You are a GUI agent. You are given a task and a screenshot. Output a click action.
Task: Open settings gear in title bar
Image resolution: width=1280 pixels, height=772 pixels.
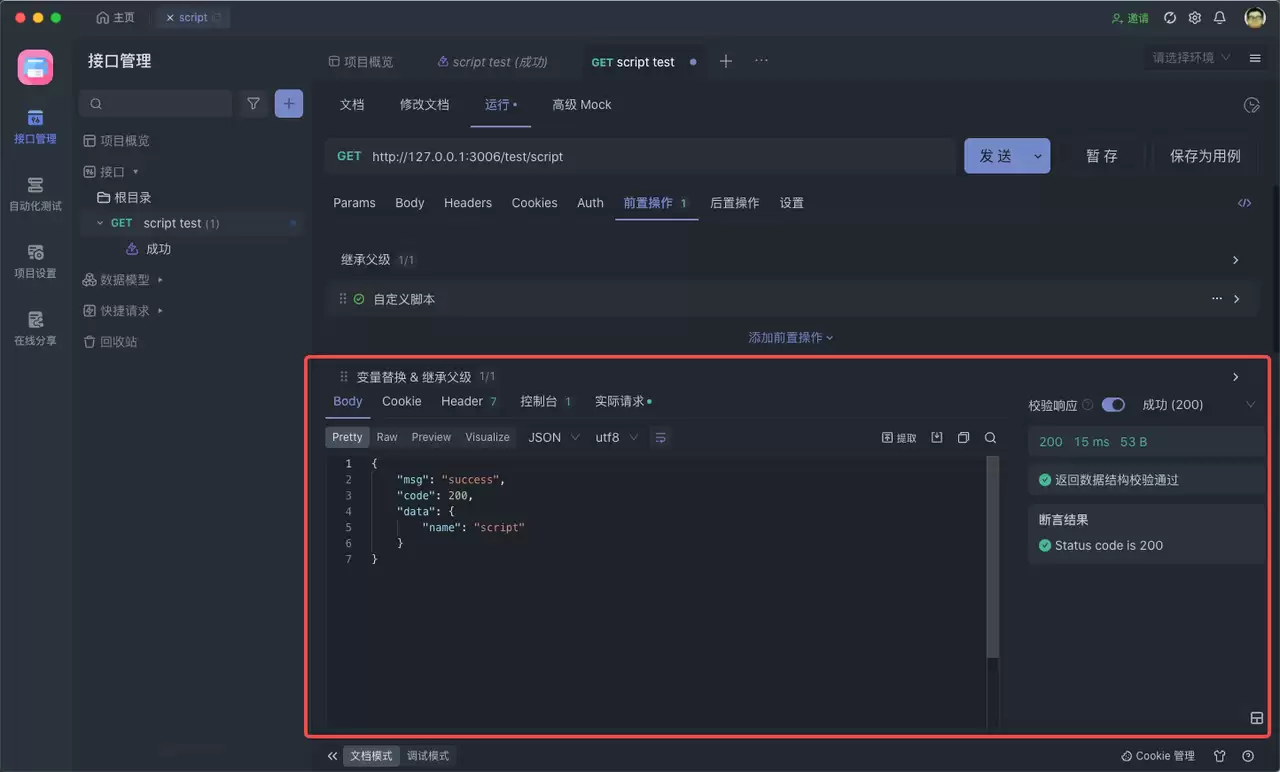point(1195,18)
